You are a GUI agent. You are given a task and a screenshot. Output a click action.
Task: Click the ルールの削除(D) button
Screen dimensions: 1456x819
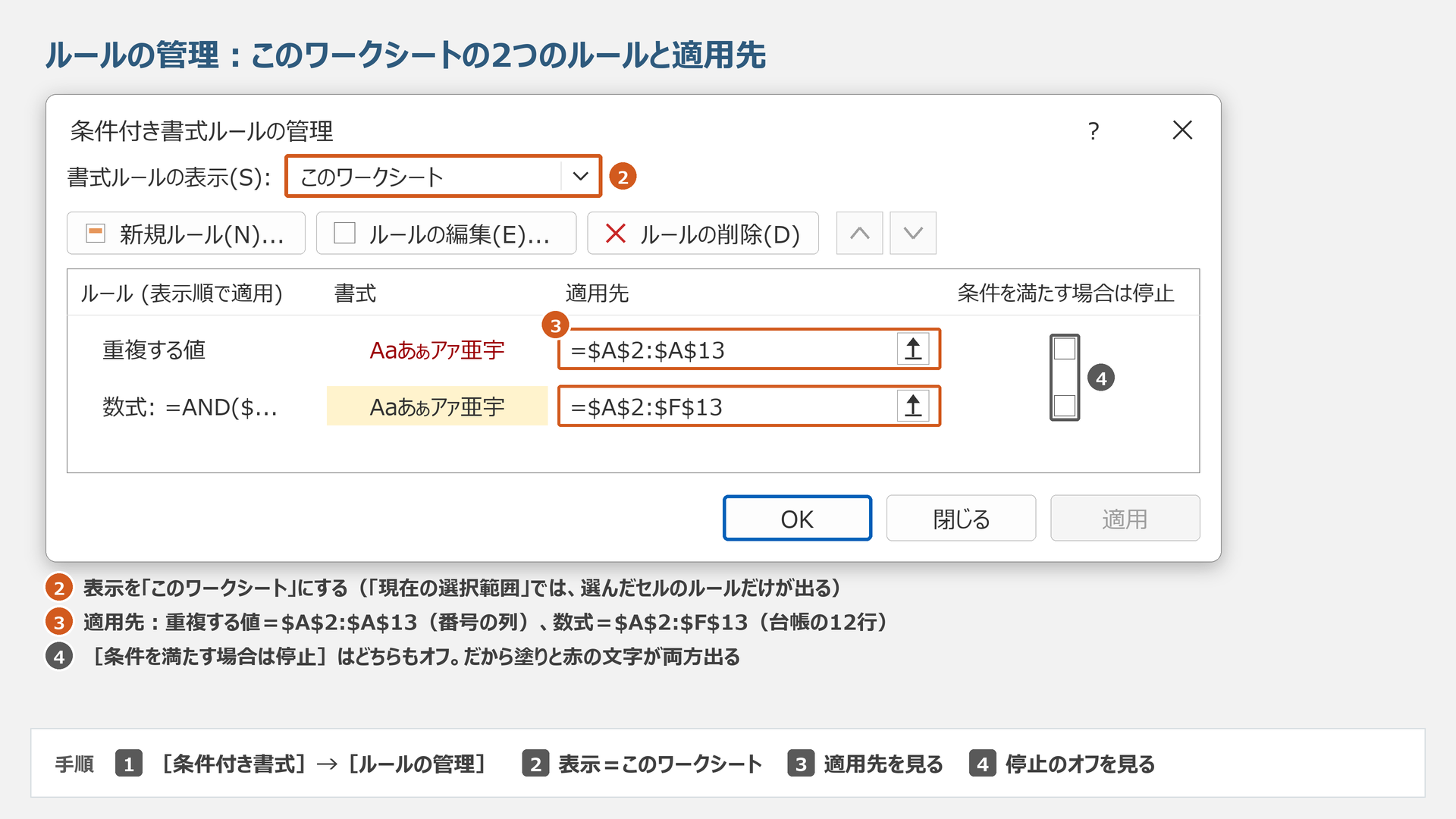click(x=703, y=234)
